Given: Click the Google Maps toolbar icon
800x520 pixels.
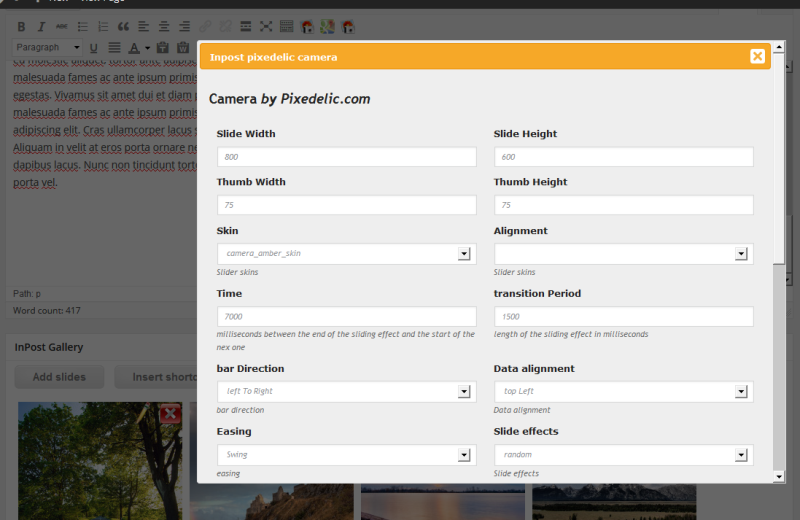Looking at the screenshot, I should point(328,27).
